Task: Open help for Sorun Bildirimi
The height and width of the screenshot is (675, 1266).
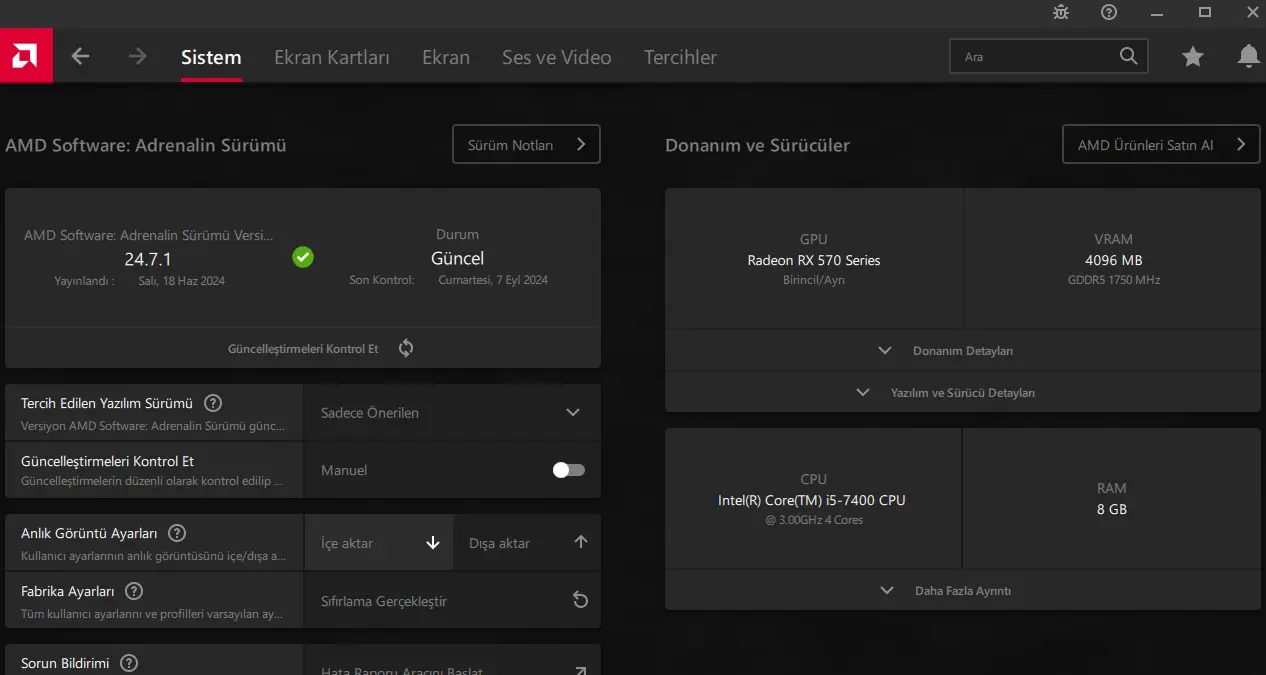Action: point(129,663)
